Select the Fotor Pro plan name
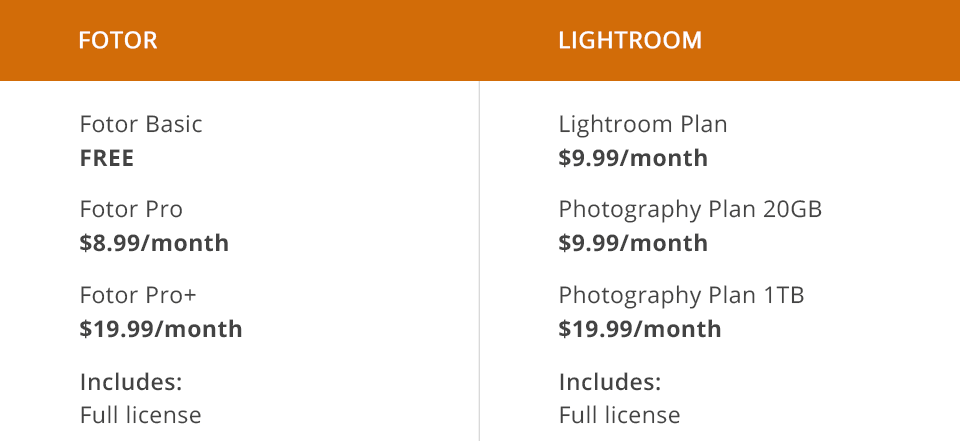This screenshot has height=441, width=960. (x=131, y=210)
